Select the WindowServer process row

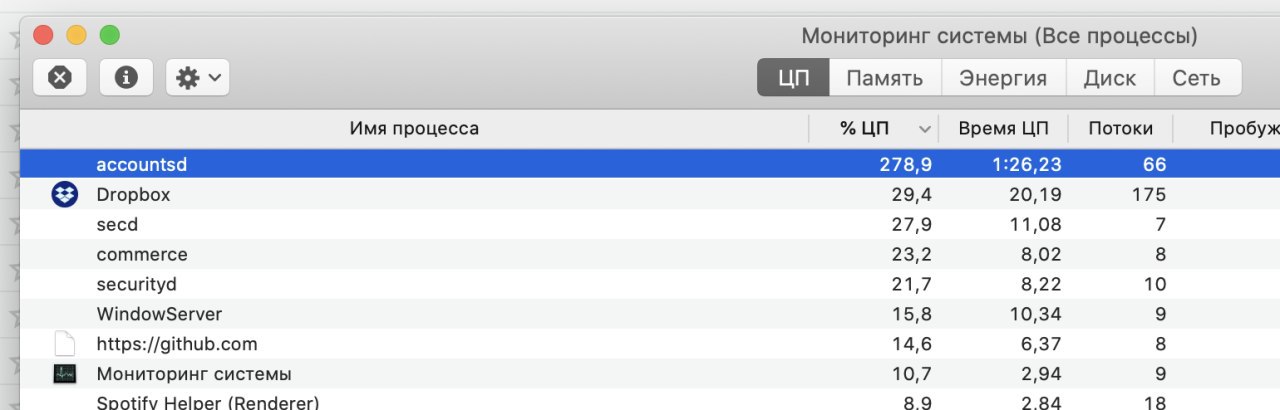coord(650,314)
